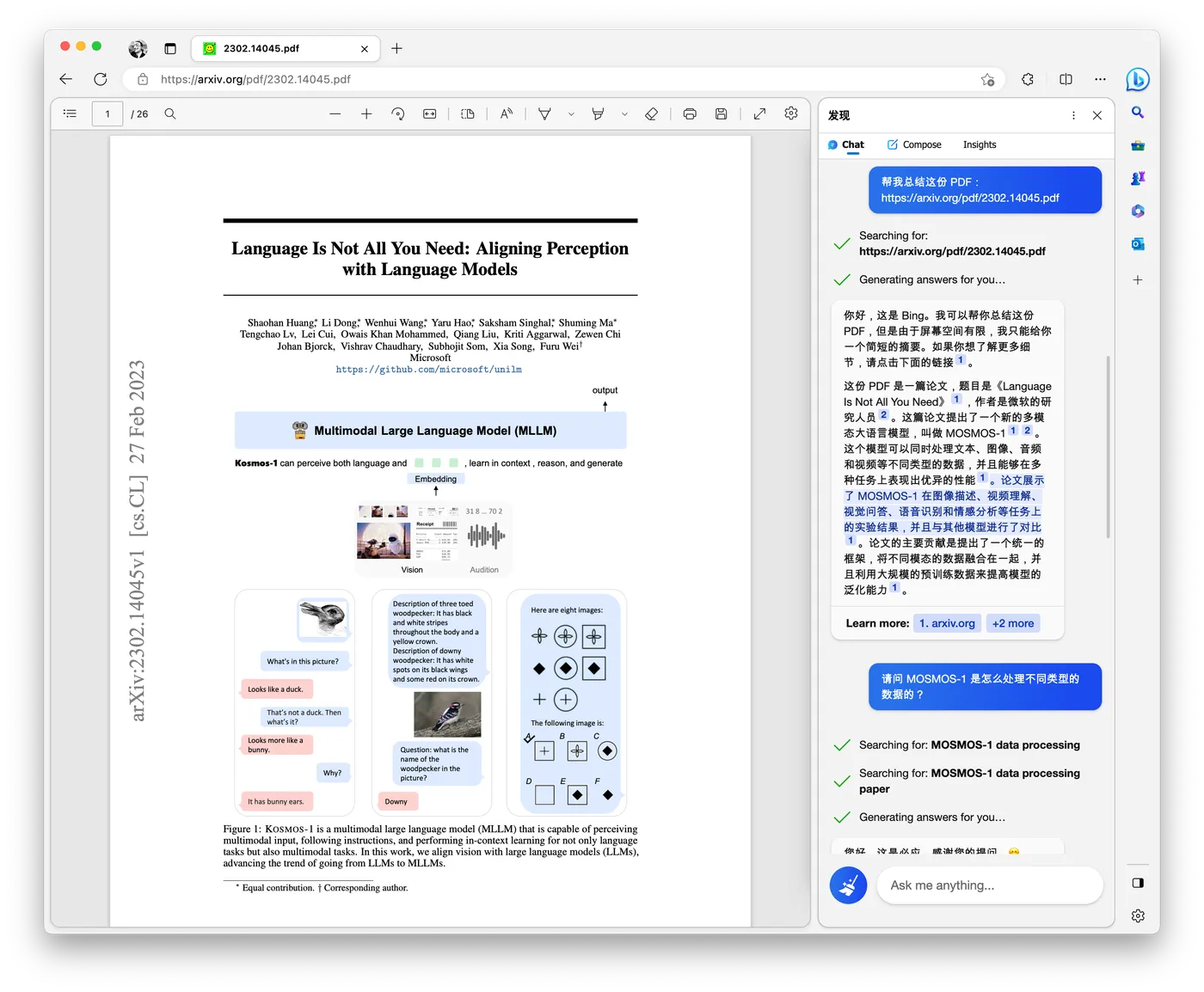Open sidebar Outlook icon
This screenshot has height=992, width=1204.
click(1138, 244)
